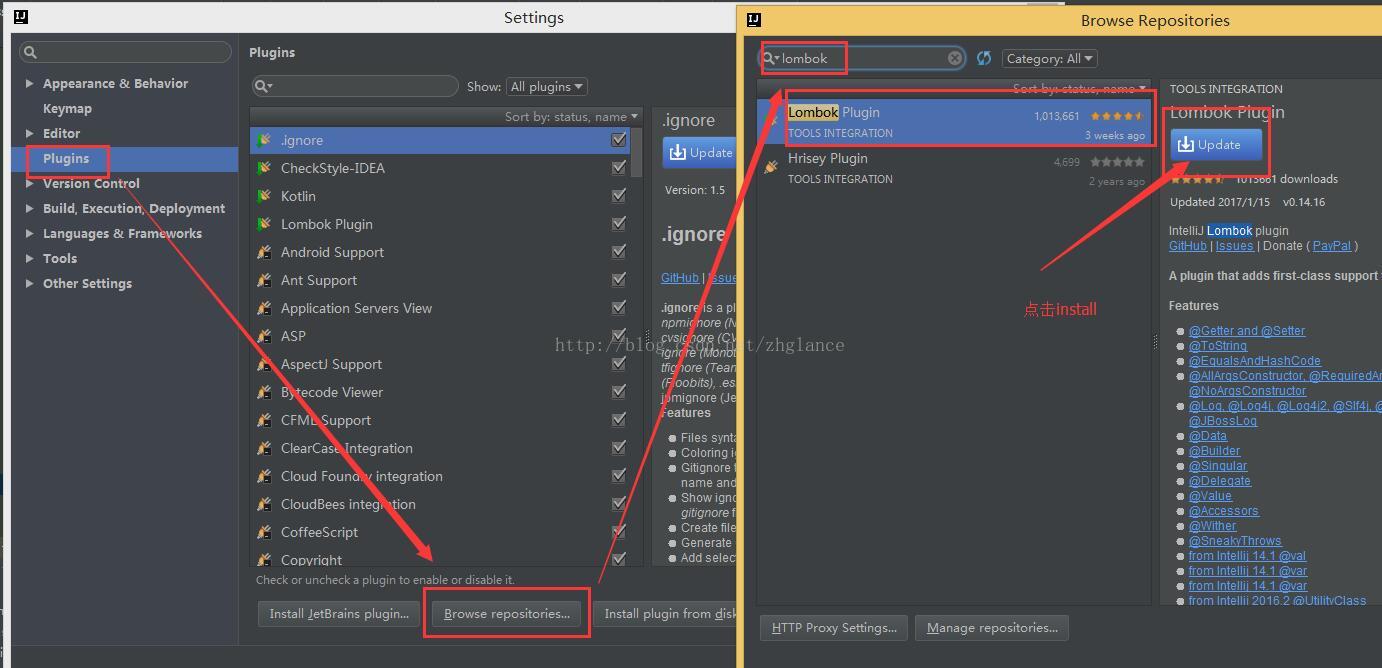
Task: Open the Lombok GitHub link
Action: click(1188, 246)
